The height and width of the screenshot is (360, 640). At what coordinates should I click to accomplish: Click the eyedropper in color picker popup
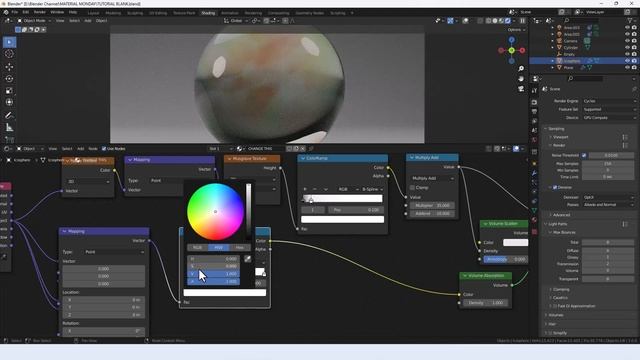pos(247,259)
